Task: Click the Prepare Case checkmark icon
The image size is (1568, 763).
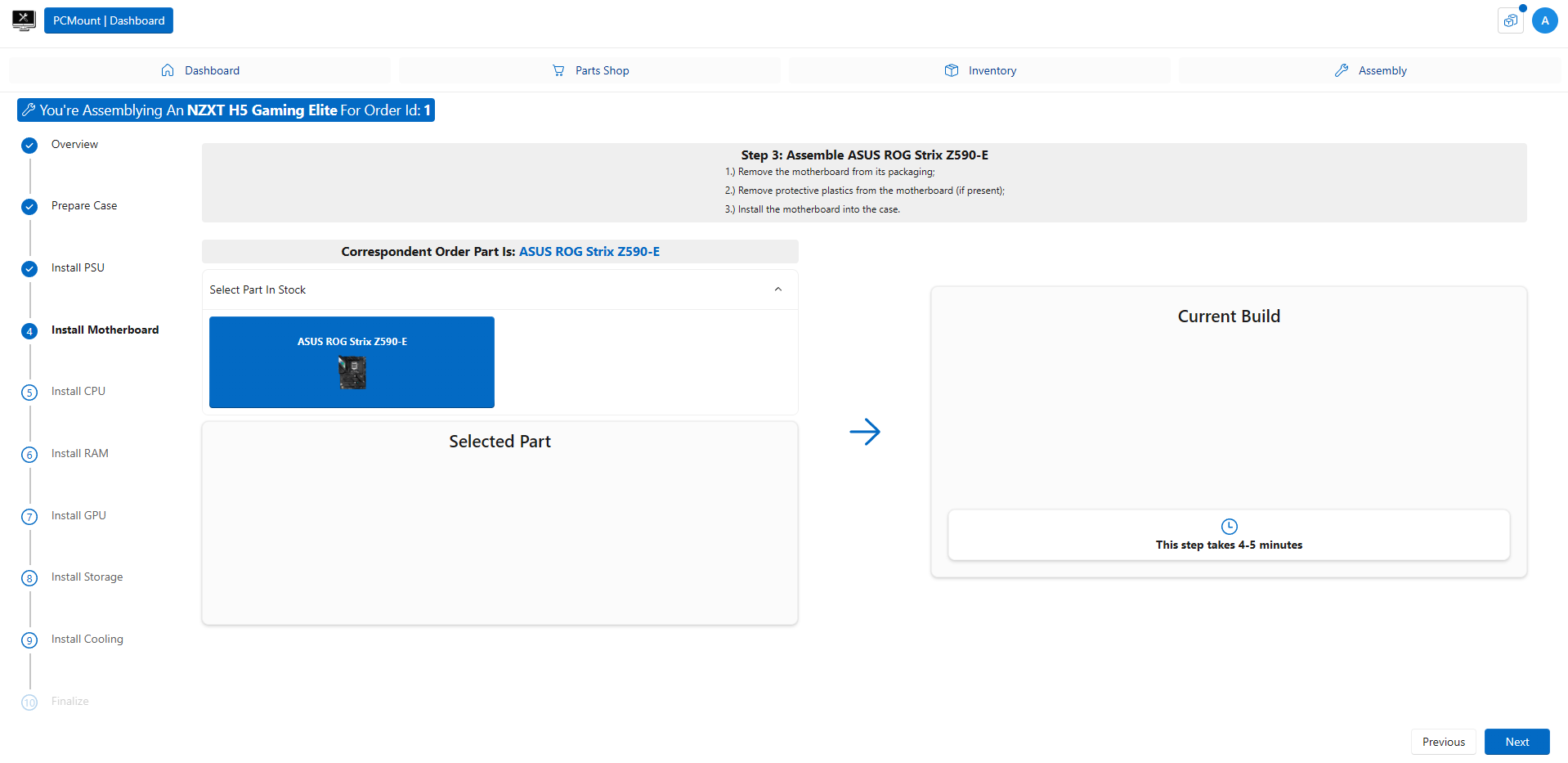Action: tap(29, 207)
